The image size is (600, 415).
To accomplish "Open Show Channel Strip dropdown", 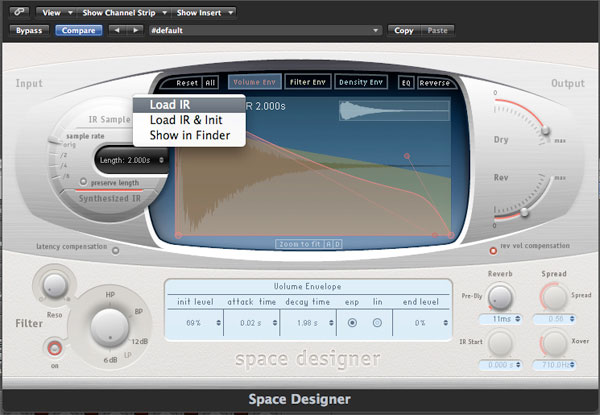I will coord(124,13).
